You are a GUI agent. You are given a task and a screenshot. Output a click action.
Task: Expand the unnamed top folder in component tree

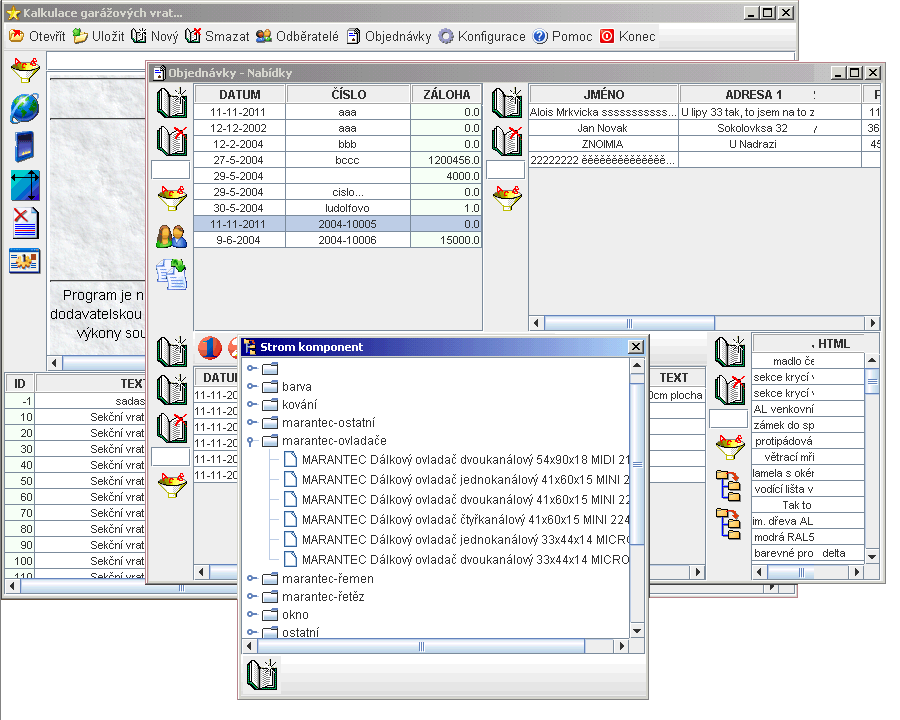(x=251, y=368)
